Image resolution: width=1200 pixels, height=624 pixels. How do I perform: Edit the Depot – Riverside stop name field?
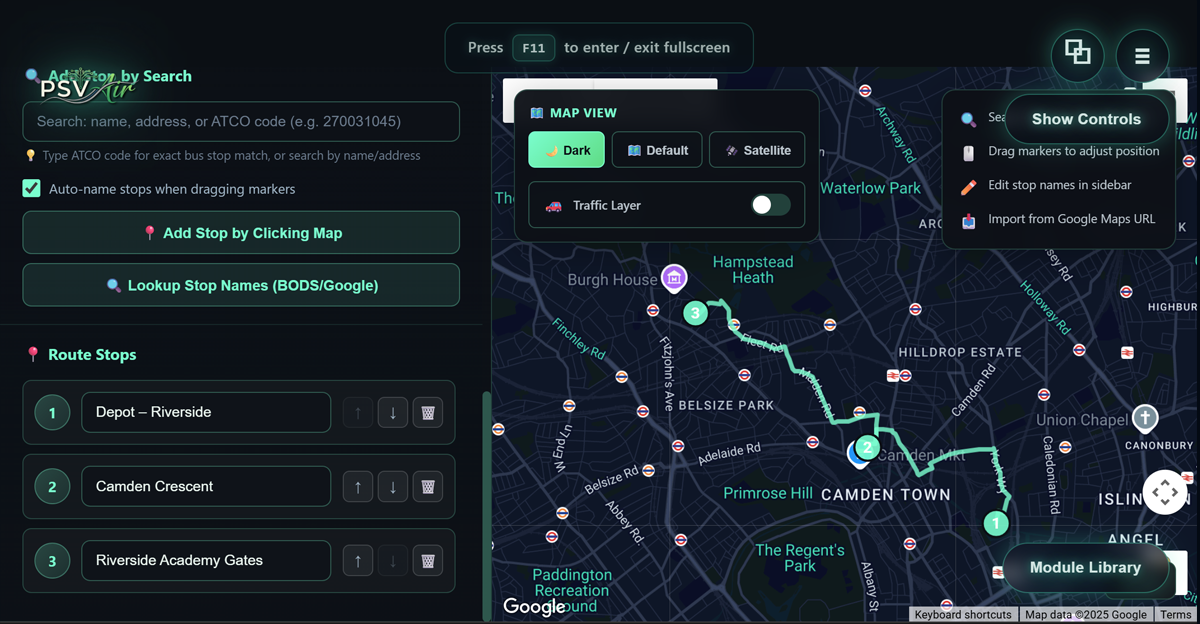[x=206, y=412]
